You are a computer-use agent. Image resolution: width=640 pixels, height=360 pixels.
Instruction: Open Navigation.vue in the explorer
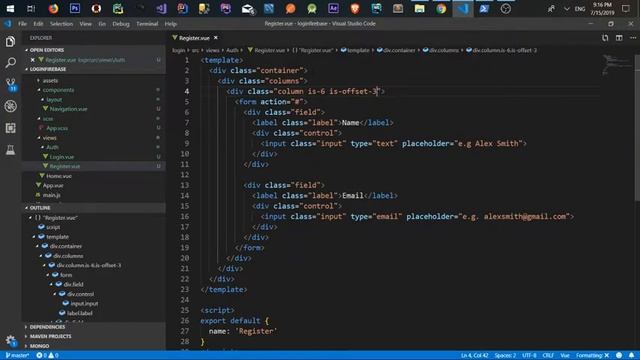coord(68,109)
